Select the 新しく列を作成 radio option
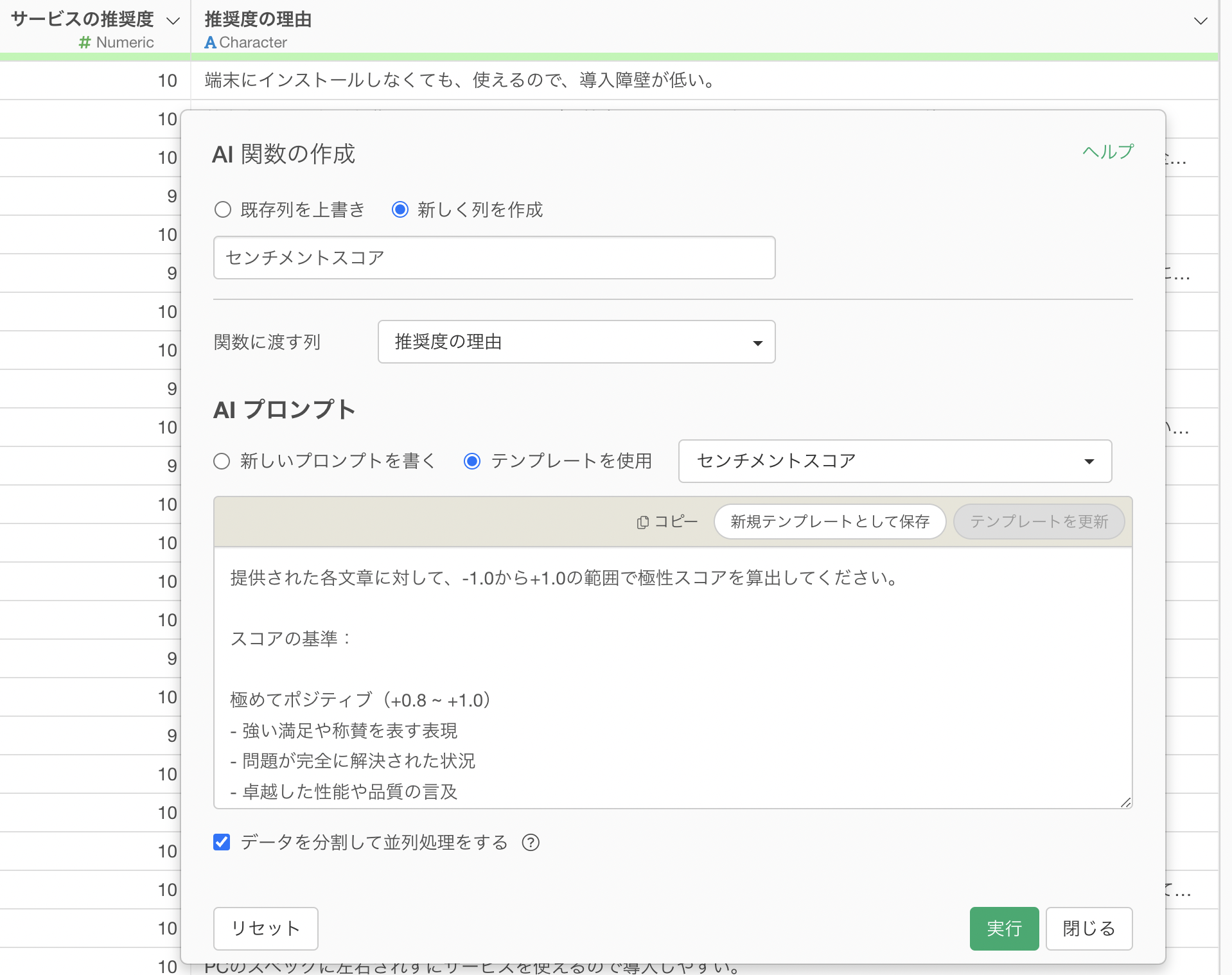 (400, 210)
